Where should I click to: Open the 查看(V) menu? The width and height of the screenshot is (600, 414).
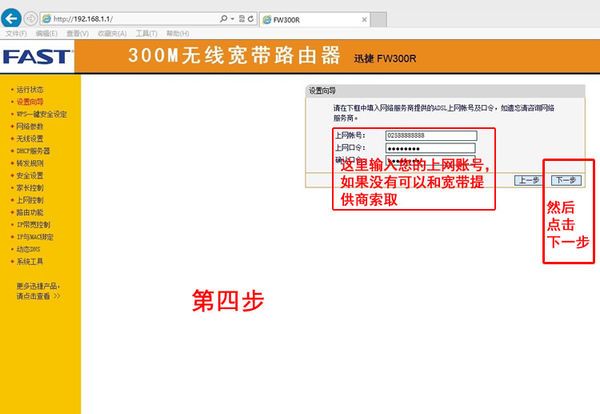[78, 34]
